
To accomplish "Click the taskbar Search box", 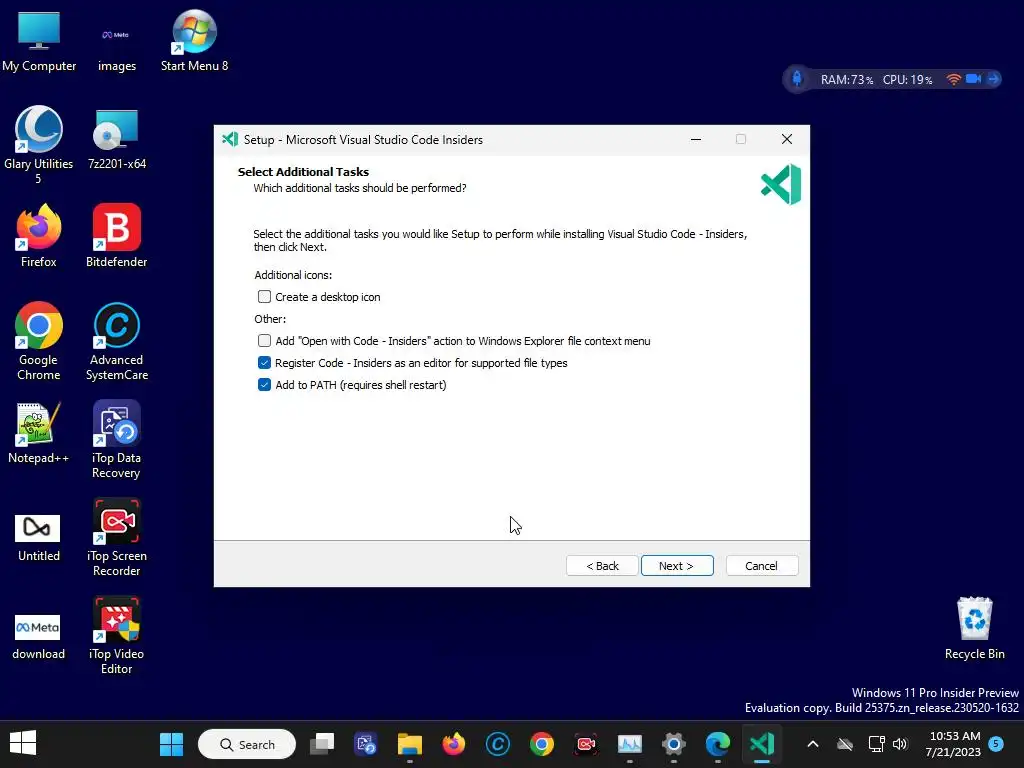I will (x=247, y=744).
